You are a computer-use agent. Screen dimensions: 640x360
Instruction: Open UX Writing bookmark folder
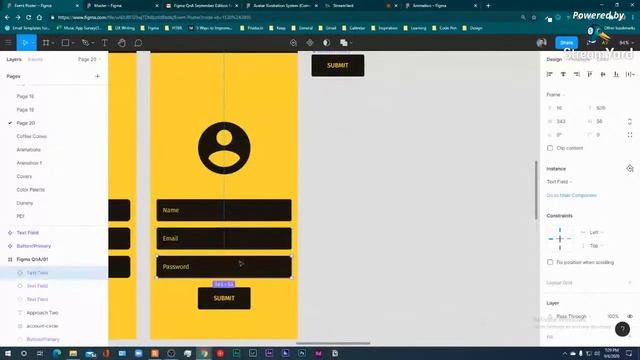point(121,28)
